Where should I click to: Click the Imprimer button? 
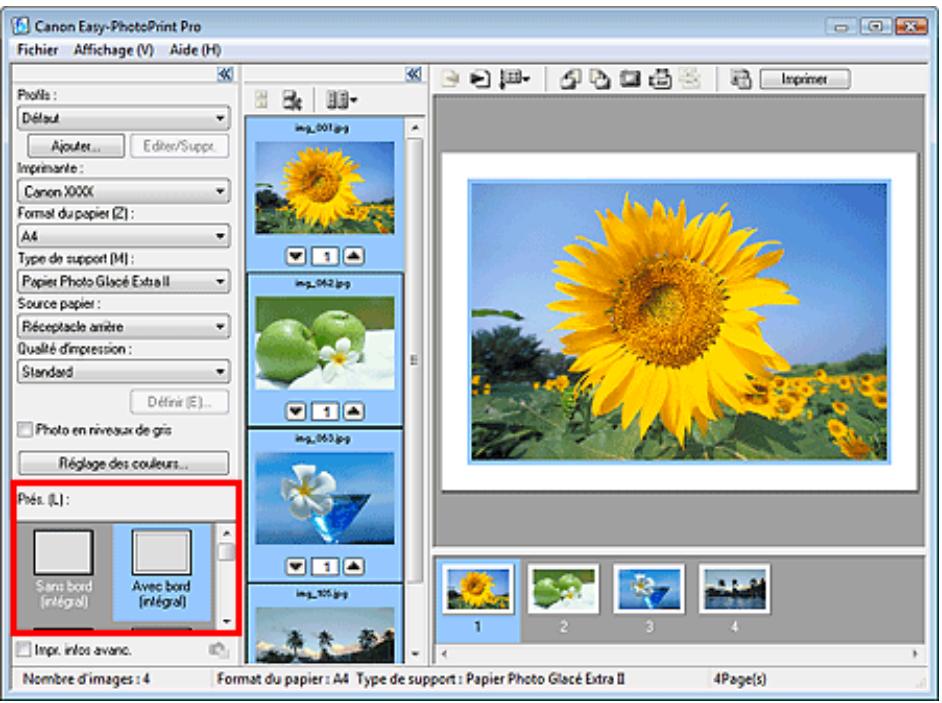pos(804,79)
